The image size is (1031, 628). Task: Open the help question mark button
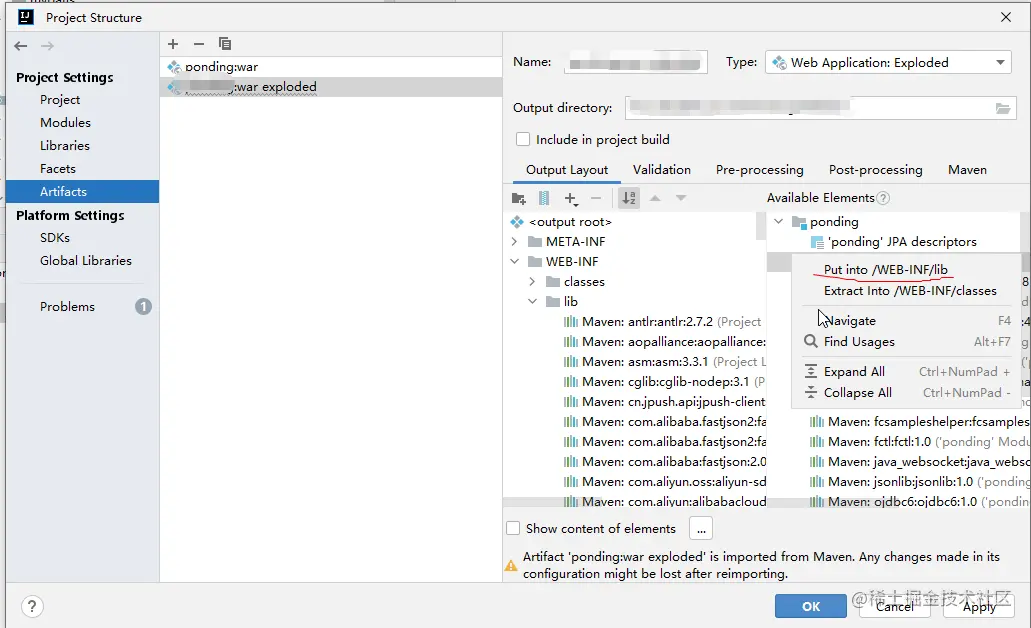click(x=32, y=606)
